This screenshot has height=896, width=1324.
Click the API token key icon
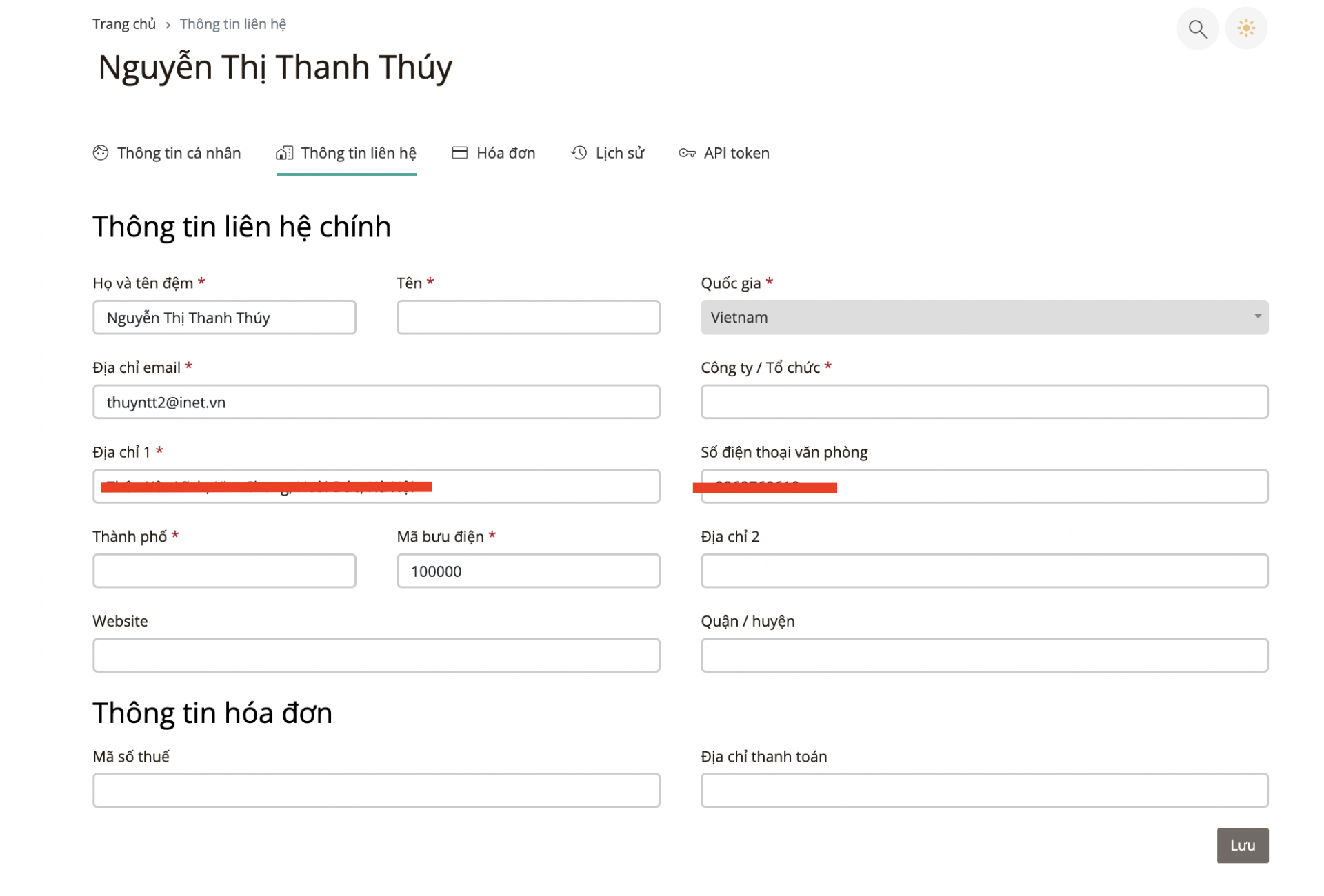coord(687,153)
